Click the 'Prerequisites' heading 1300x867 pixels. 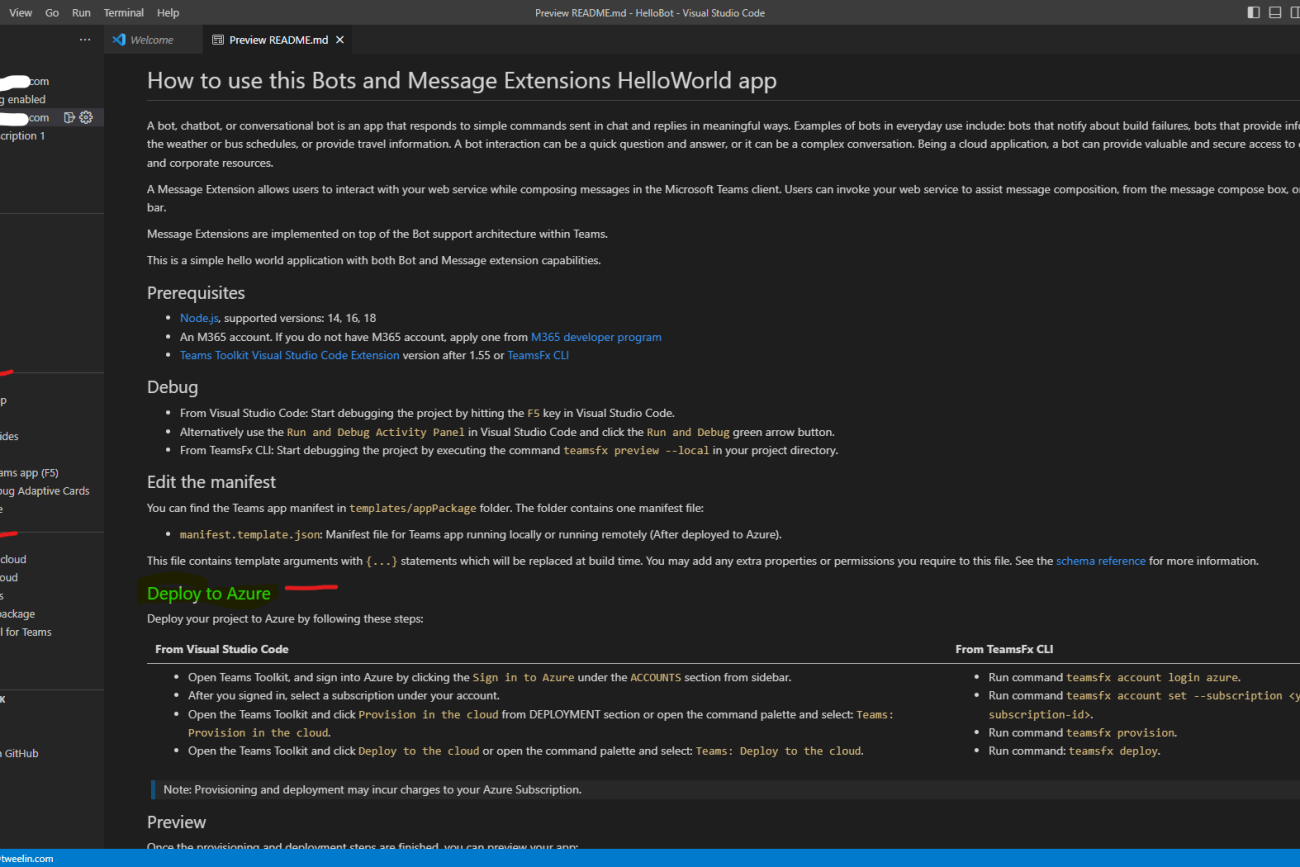196,293
